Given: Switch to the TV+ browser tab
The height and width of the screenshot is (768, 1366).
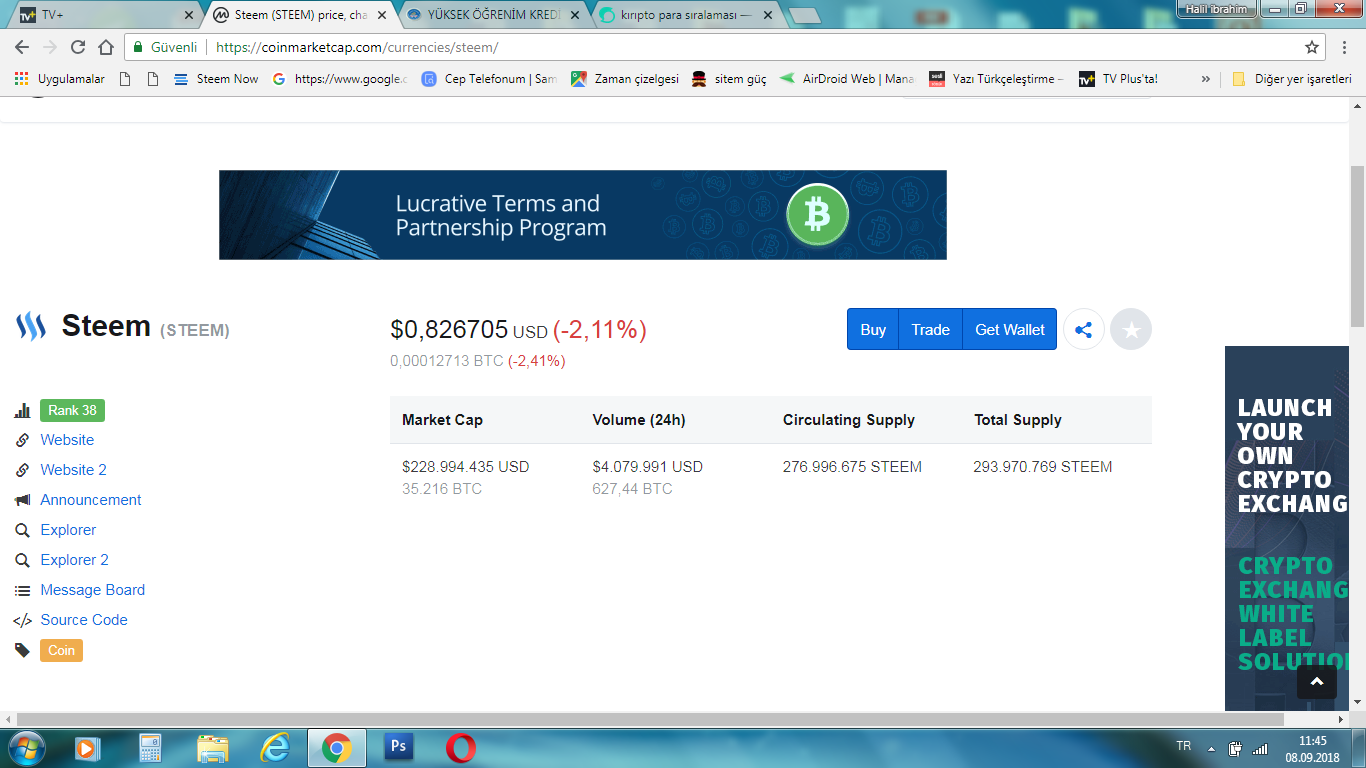Looking at the screenshot, I should tap(105, 16).
